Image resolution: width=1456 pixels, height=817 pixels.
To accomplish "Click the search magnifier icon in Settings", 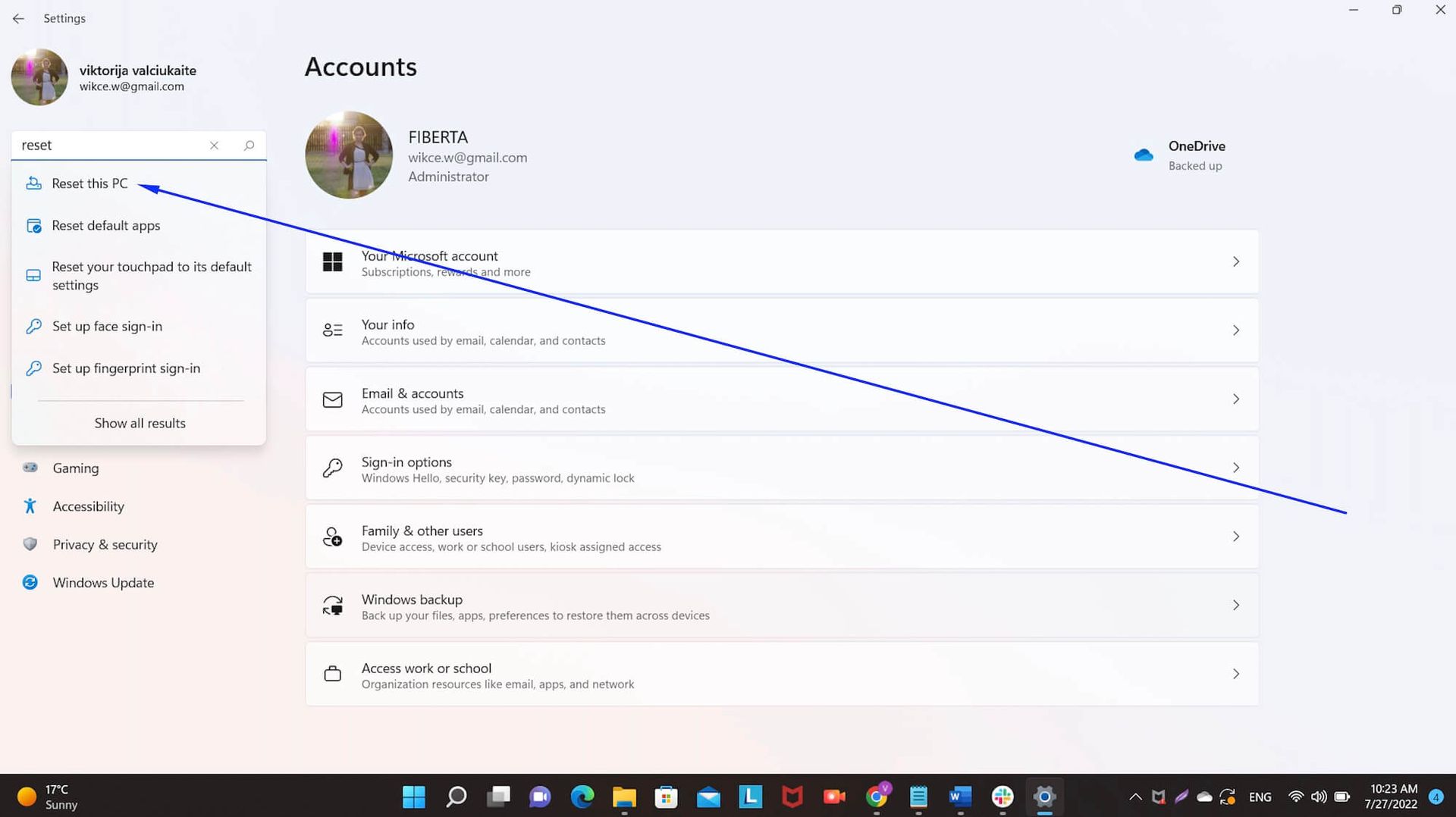I will click(x=249, y=146).
